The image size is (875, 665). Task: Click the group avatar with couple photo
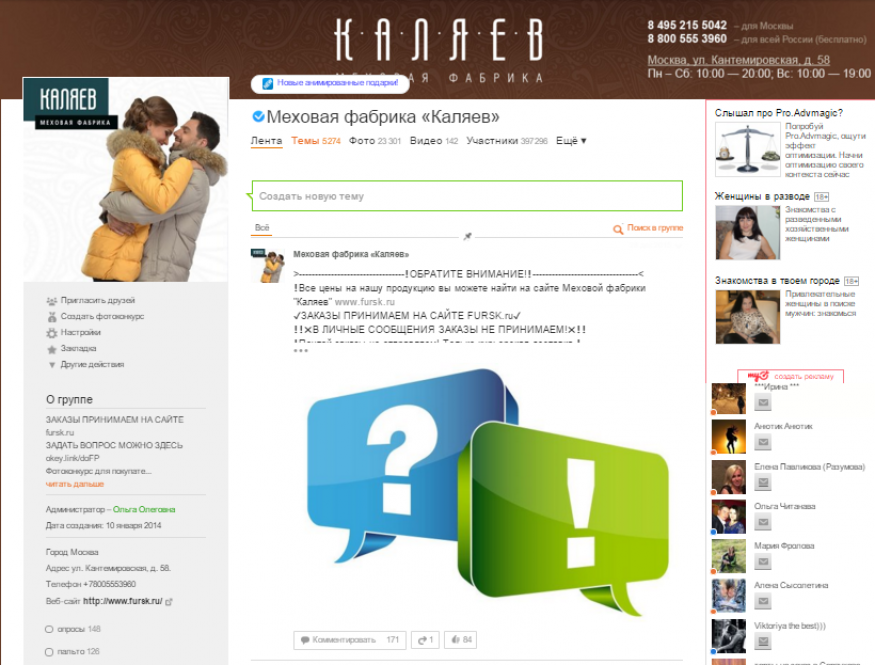tap(126, 179)
